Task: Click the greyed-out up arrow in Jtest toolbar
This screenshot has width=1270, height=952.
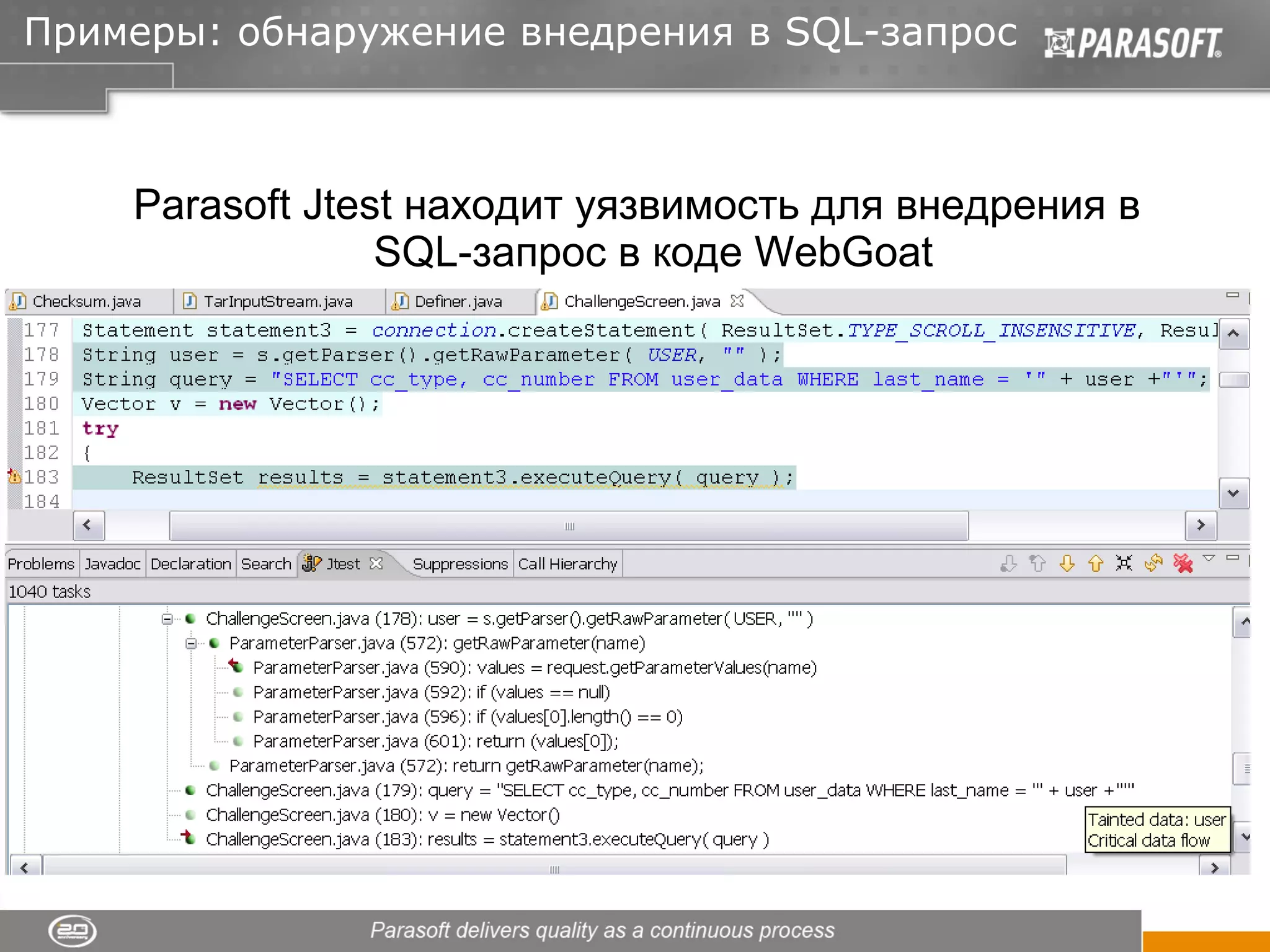Action: click(x=1037, y=563)
